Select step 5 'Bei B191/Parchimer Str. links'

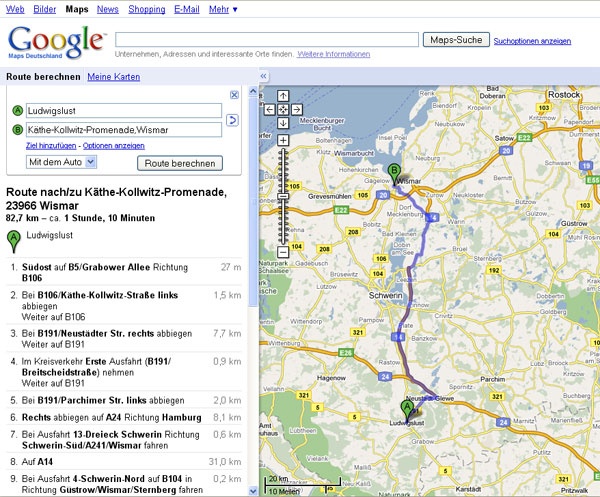[x=124, y=400]
